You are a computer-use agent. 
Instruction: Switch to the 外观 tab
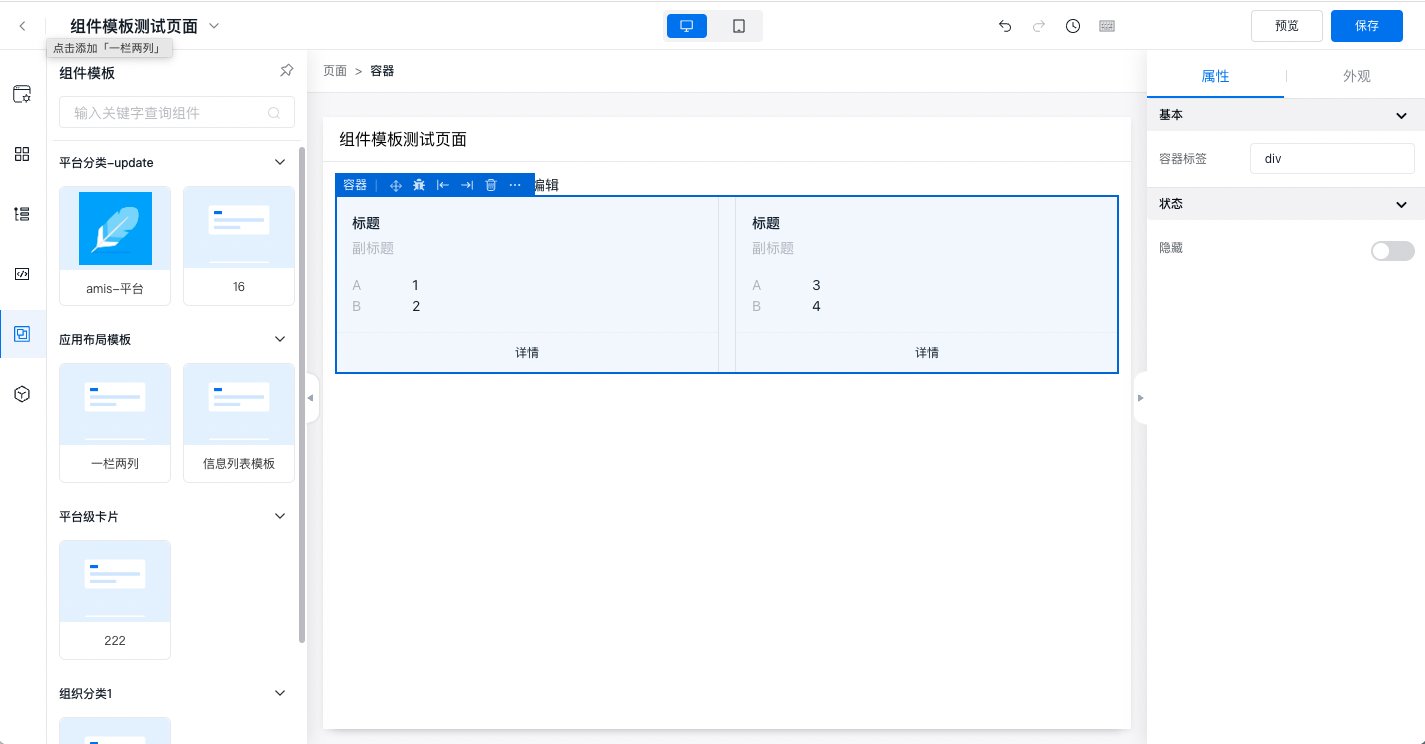pos(1356,76)
